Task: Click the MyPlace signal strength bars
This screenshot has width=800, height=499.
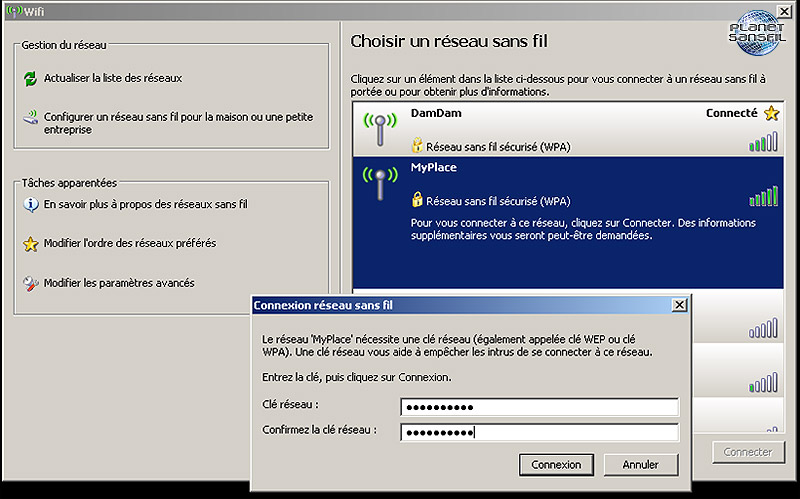Action: (x=763, y=196)
